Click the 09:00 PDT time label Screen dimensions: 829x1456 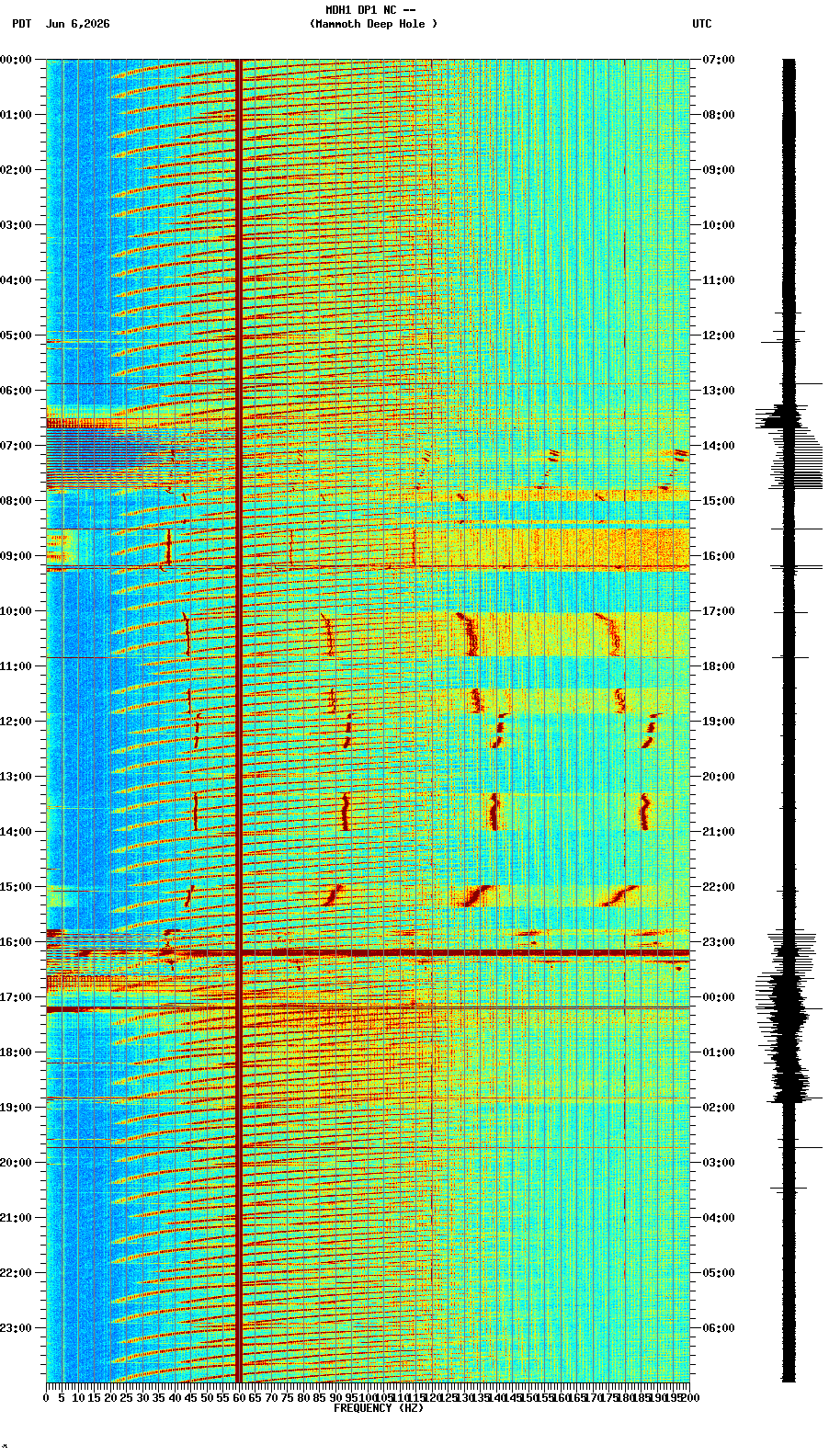coord(16,556)
